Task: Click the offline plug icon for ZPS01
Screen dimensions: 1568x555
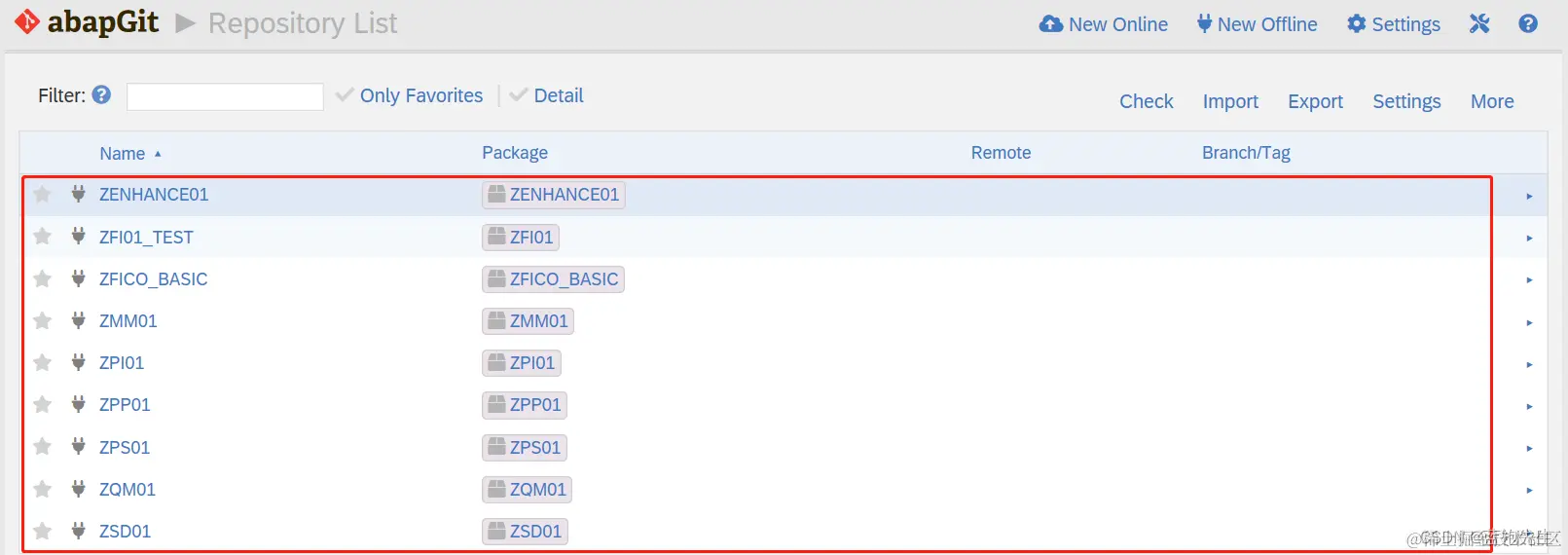Action: click(78, 446)
